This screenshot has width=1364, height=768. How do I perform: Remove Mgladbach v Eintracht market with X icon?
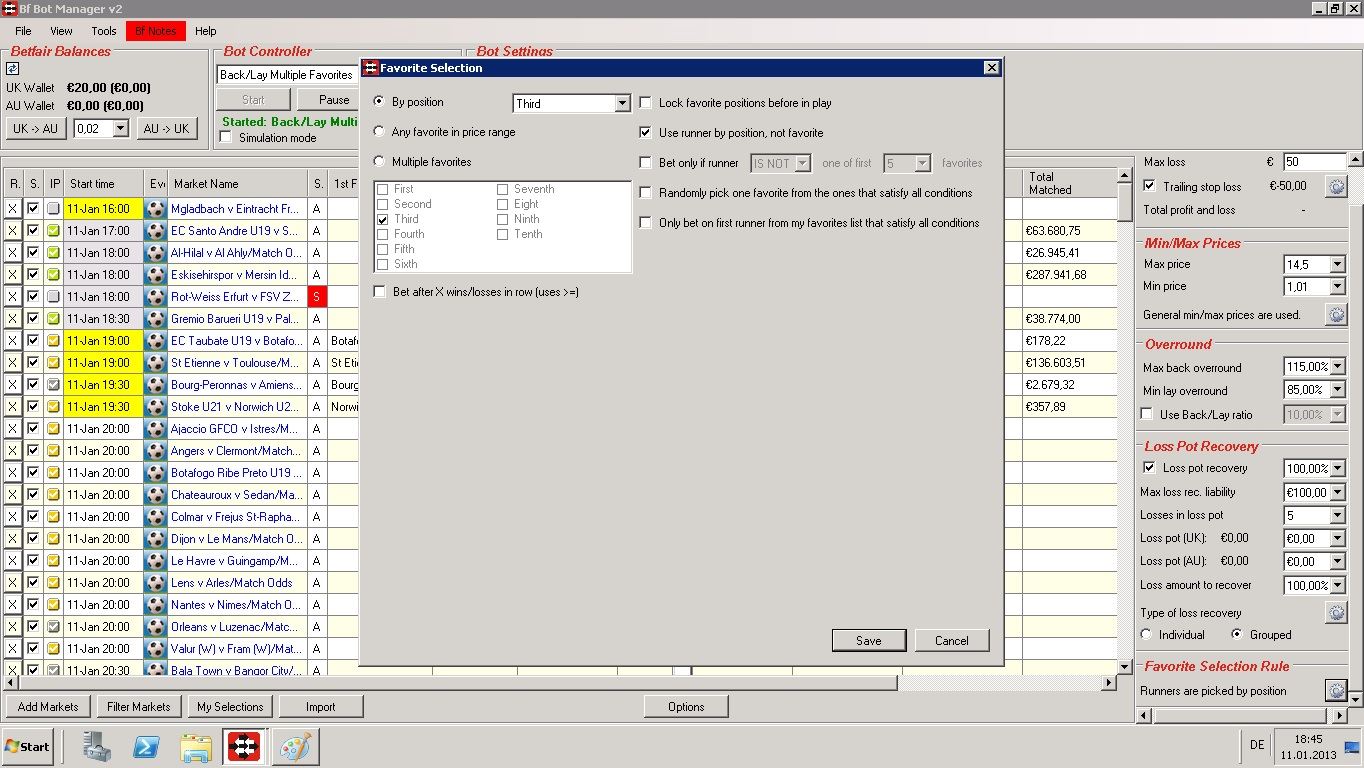pyautogui.click(x=13, y=209)
